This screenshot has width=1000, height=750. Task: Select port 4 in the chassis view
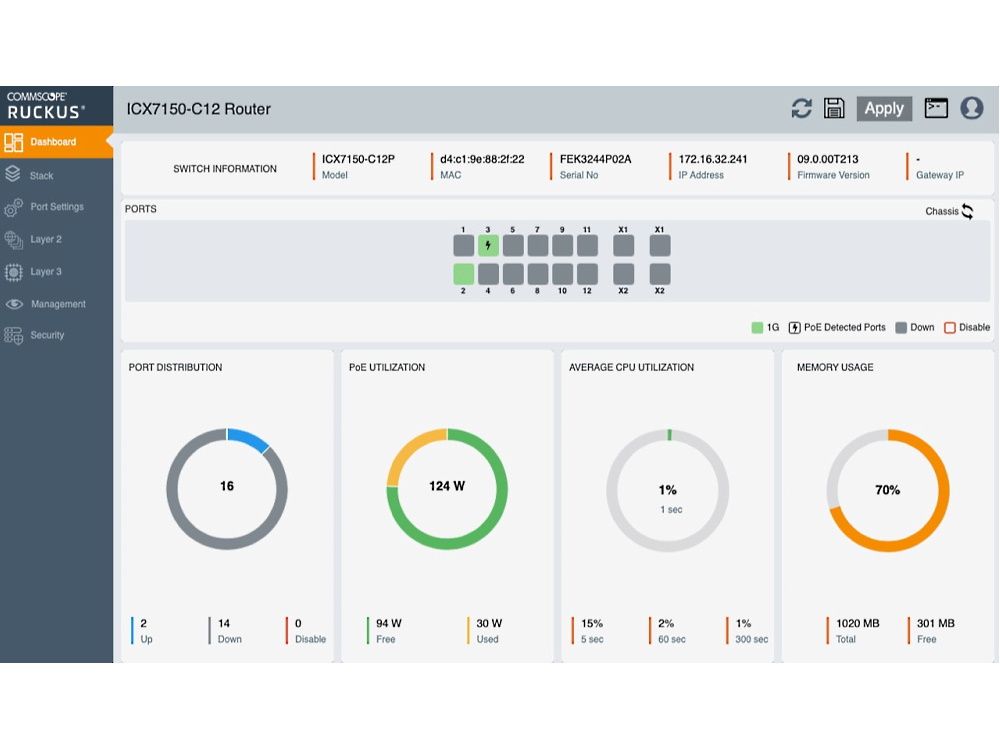tap(488, 274)
